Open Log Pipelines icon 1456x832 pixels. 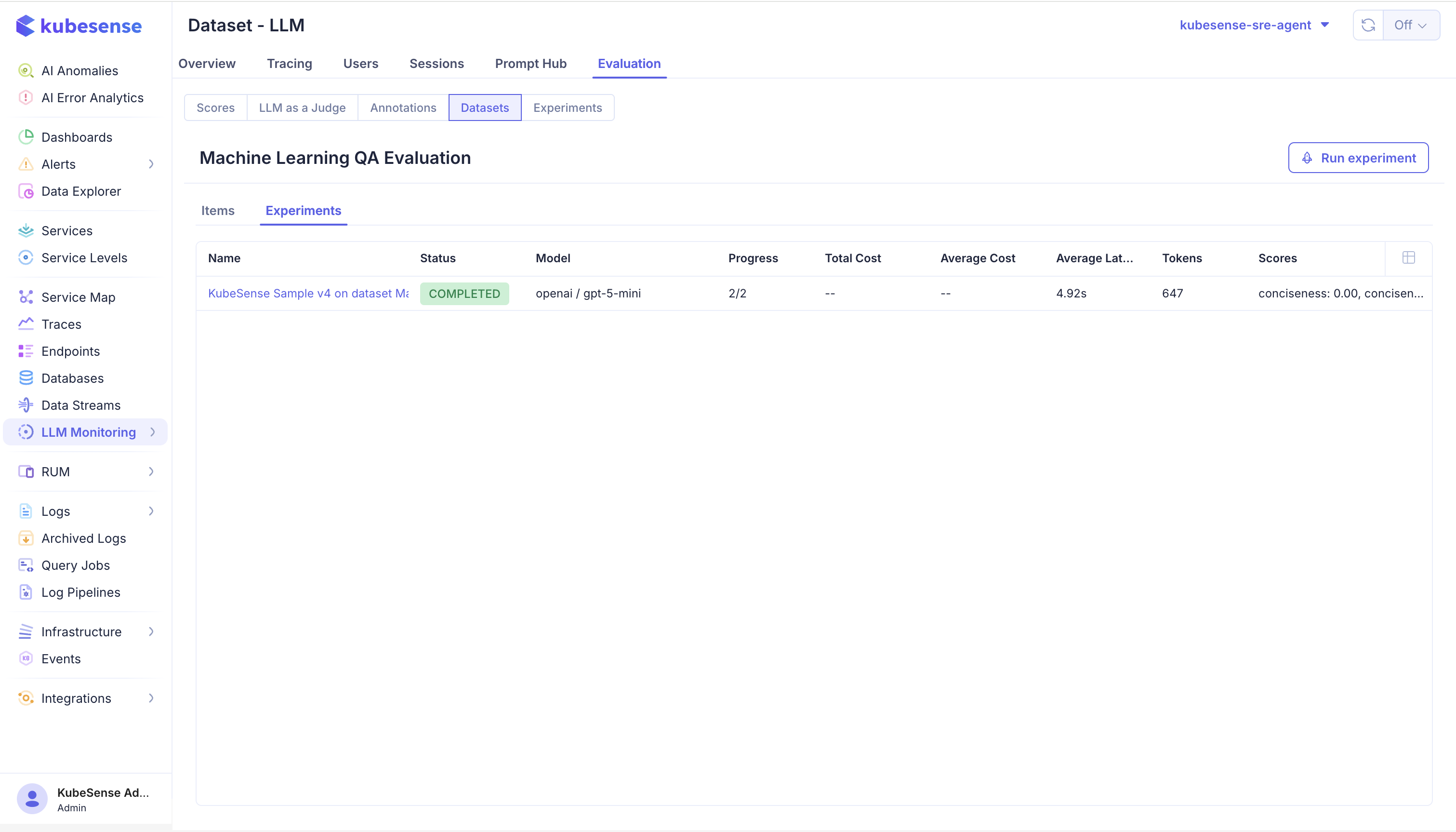(x=26, y=592)
